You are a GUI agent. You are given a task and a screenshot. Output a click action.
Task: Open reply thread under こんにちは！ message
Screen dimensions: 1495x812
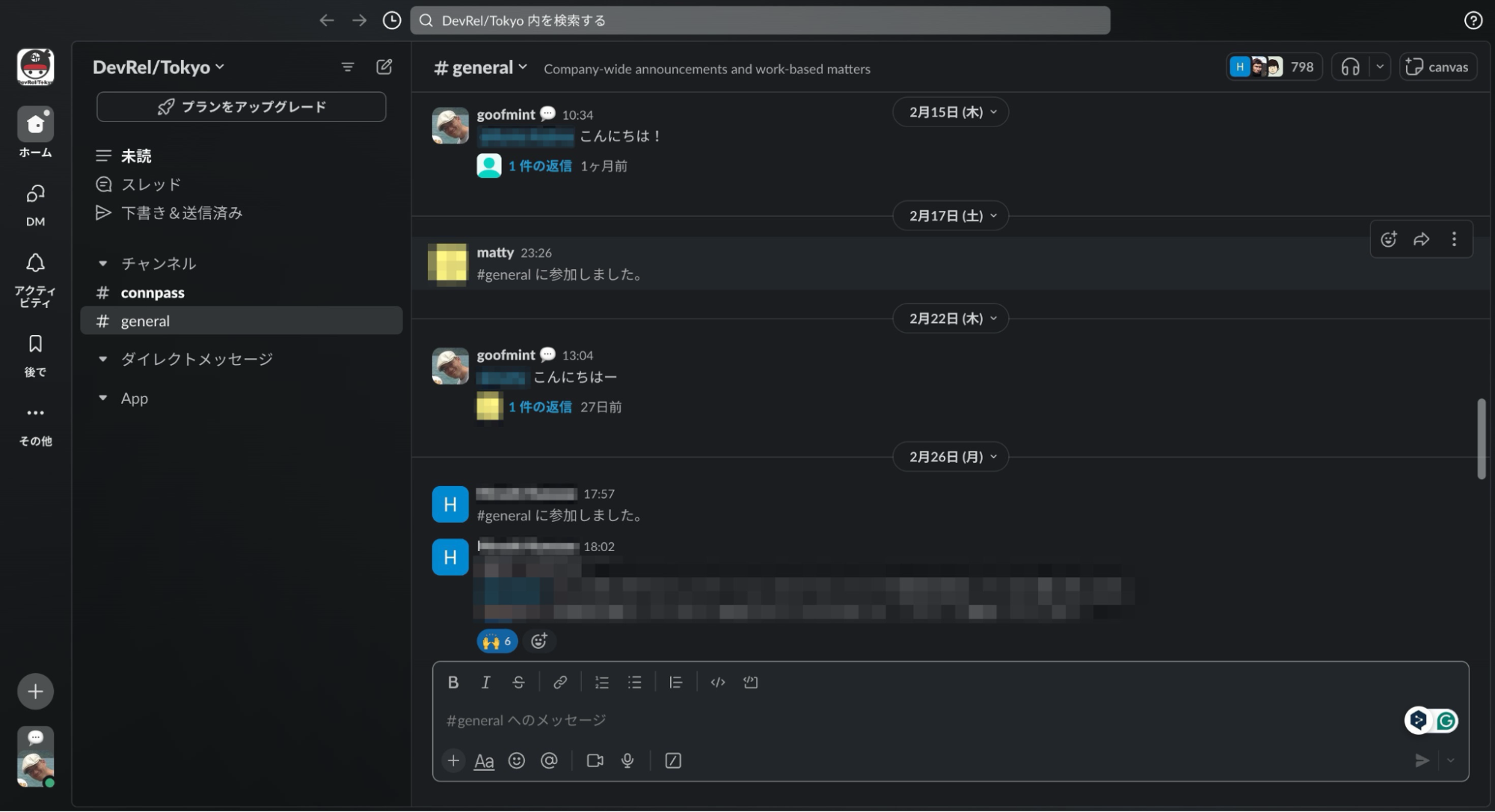coord(540,166)
